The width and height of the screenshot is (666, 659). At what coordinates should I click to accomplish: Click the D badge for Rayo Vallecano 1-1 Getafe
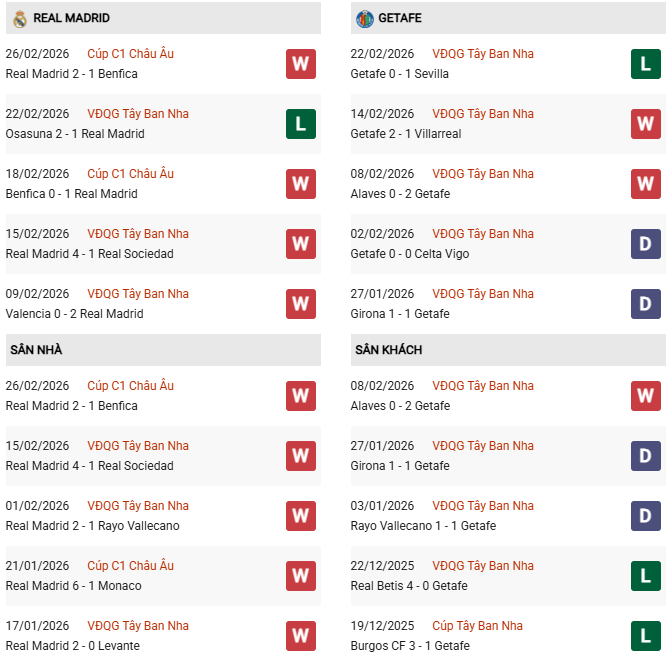pos(645,516)
